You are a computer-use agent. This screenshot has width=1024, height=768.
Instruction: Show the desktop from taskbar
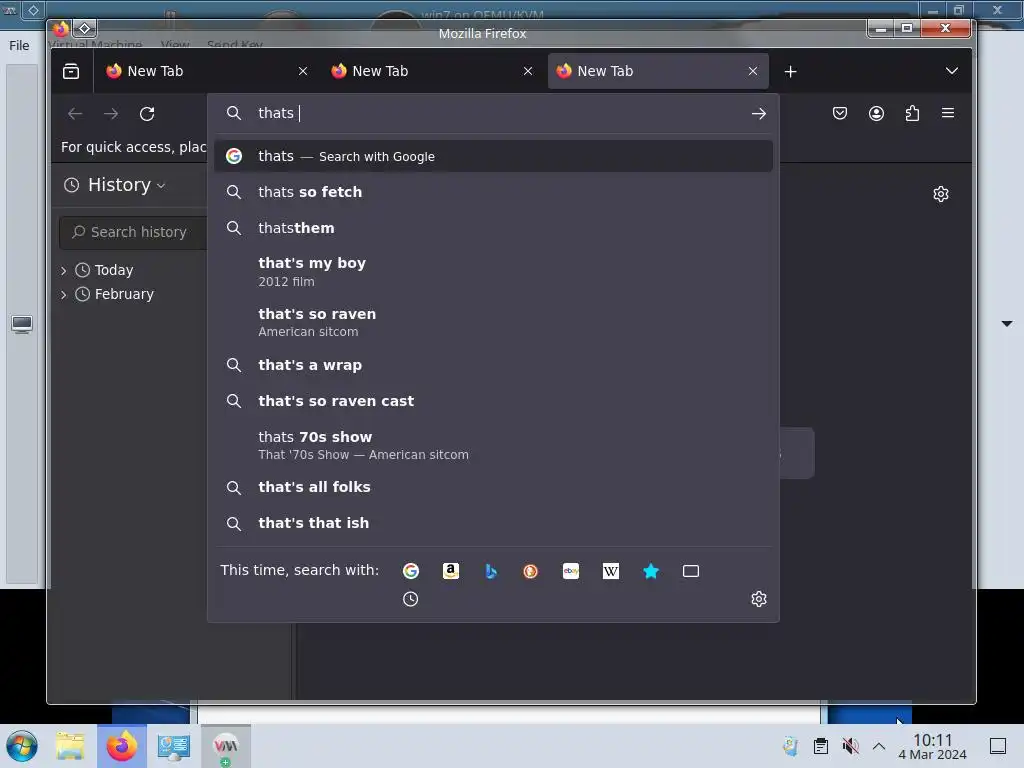point(998,746)
